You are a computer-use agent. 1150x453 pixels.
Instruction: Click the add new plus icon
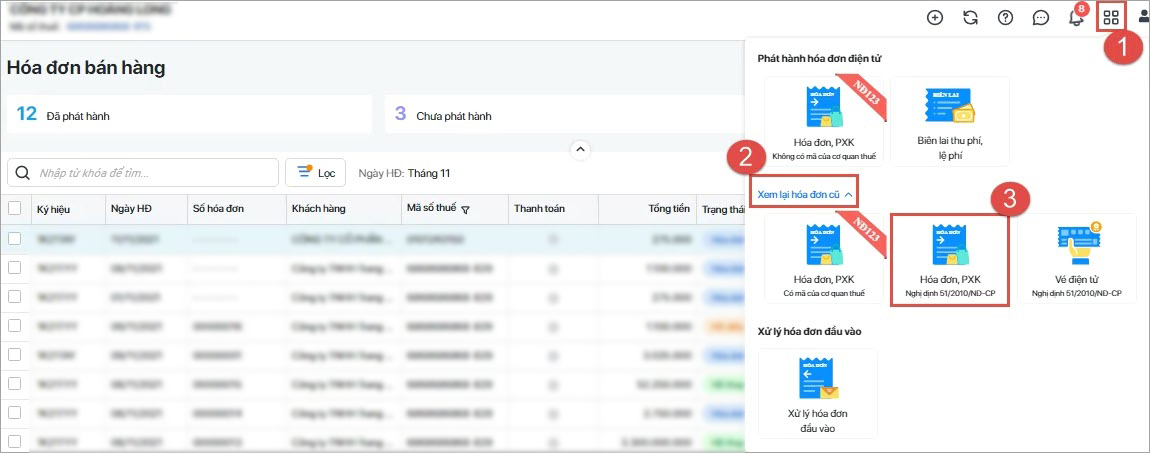tap(935, 18)
